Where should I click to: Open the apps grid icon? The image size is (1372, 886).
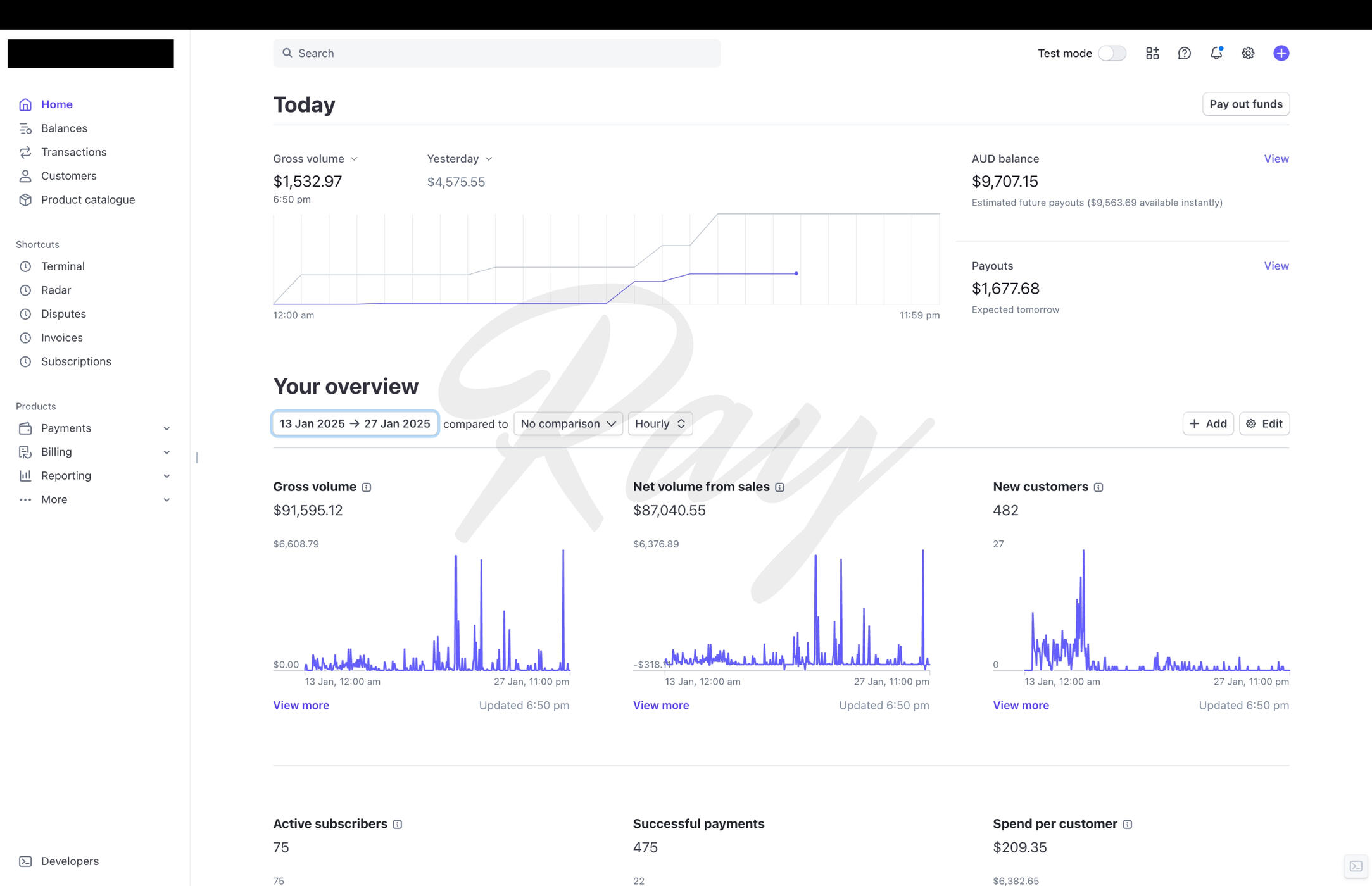click(x=1152, y=53)
